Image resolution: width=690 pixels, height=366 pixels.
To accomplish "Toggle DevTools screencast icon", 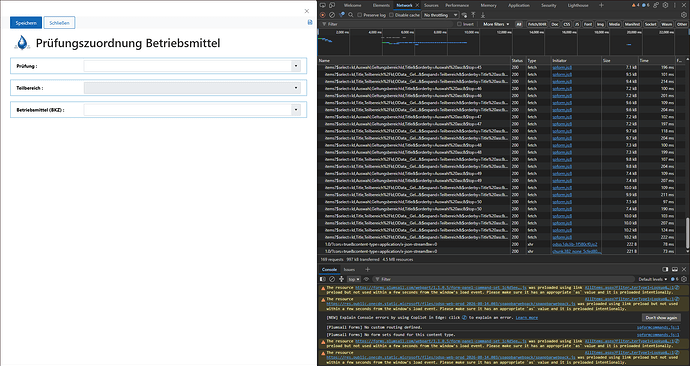I will (x=323, y=5).
